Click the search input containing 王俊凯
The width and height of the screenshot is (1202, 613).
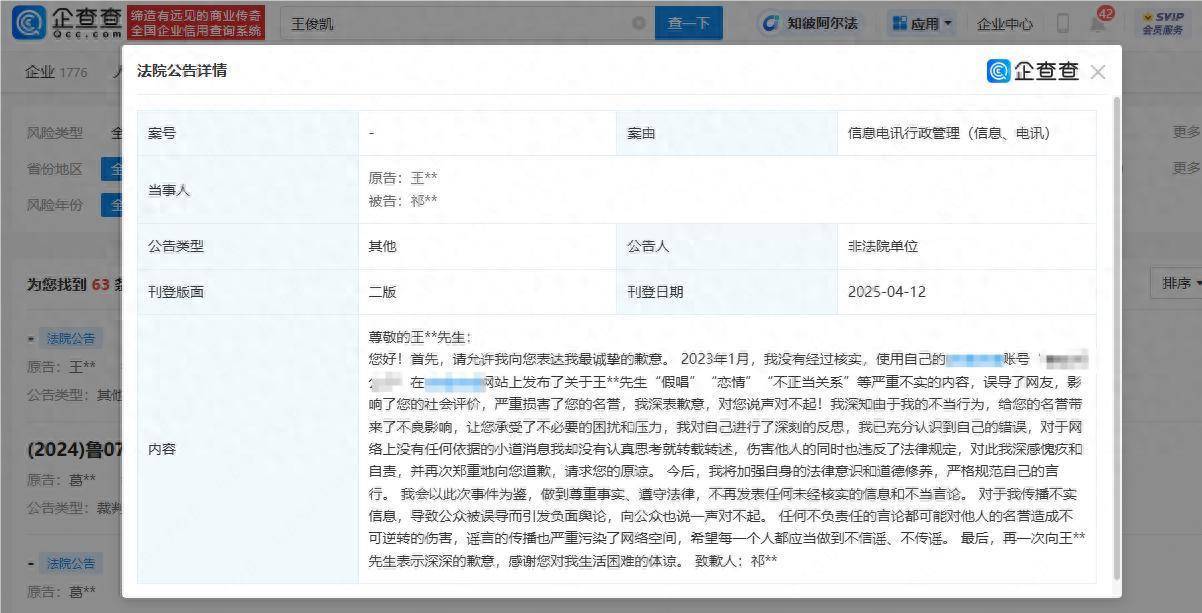tap(450, 22)
